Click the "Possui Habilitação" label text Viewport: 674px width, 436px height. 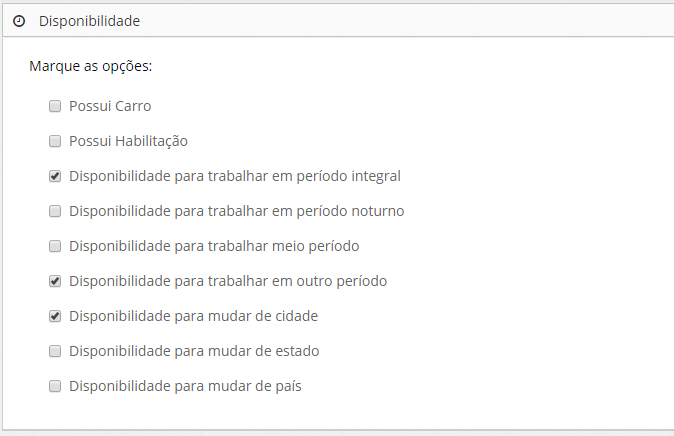pos(128,141)
